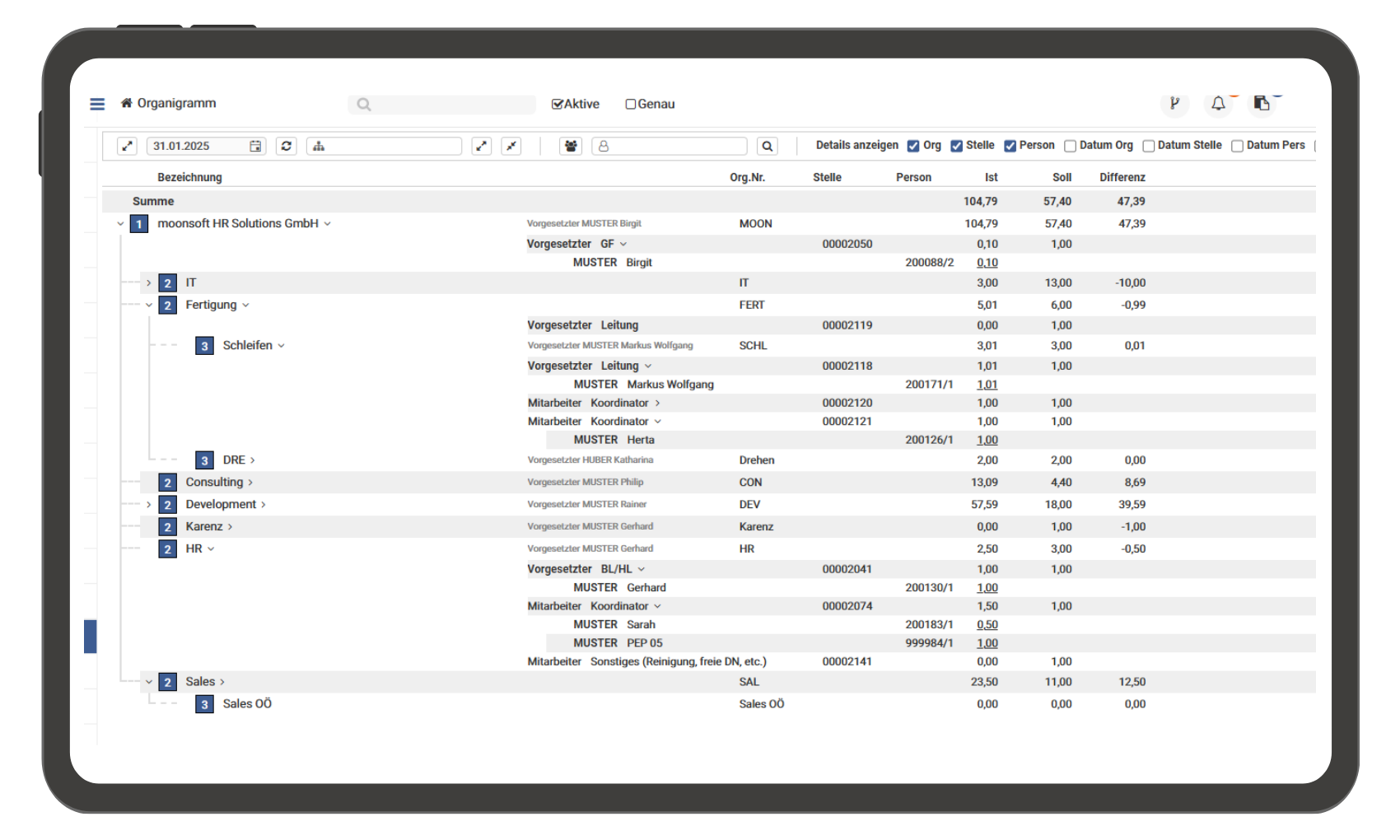Click the magnifier button after person field
The image size is (1400, 840).
(x=767, y=146)
